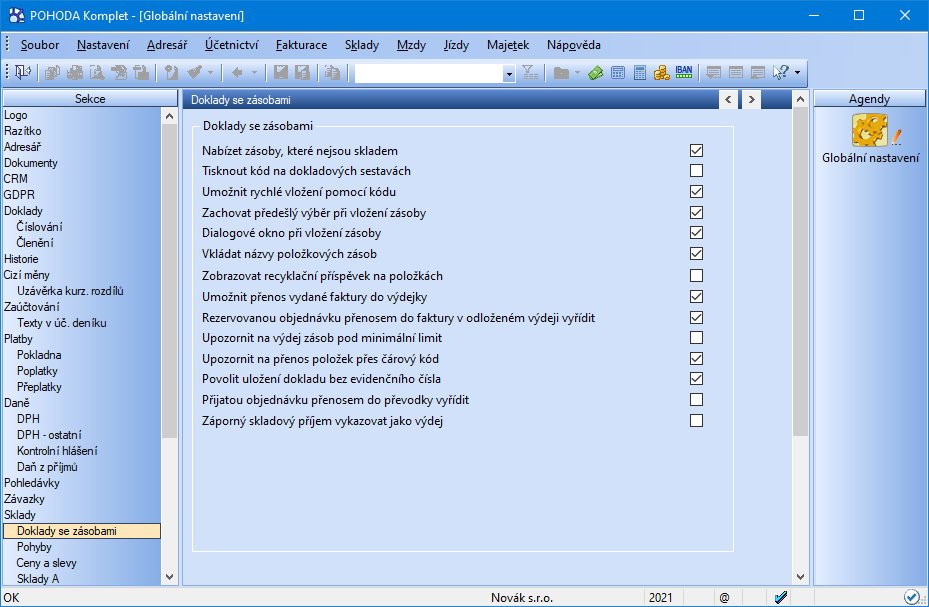Click the 2021 year in status bar
The image size is (929, 607).
[x=661, y=598]
